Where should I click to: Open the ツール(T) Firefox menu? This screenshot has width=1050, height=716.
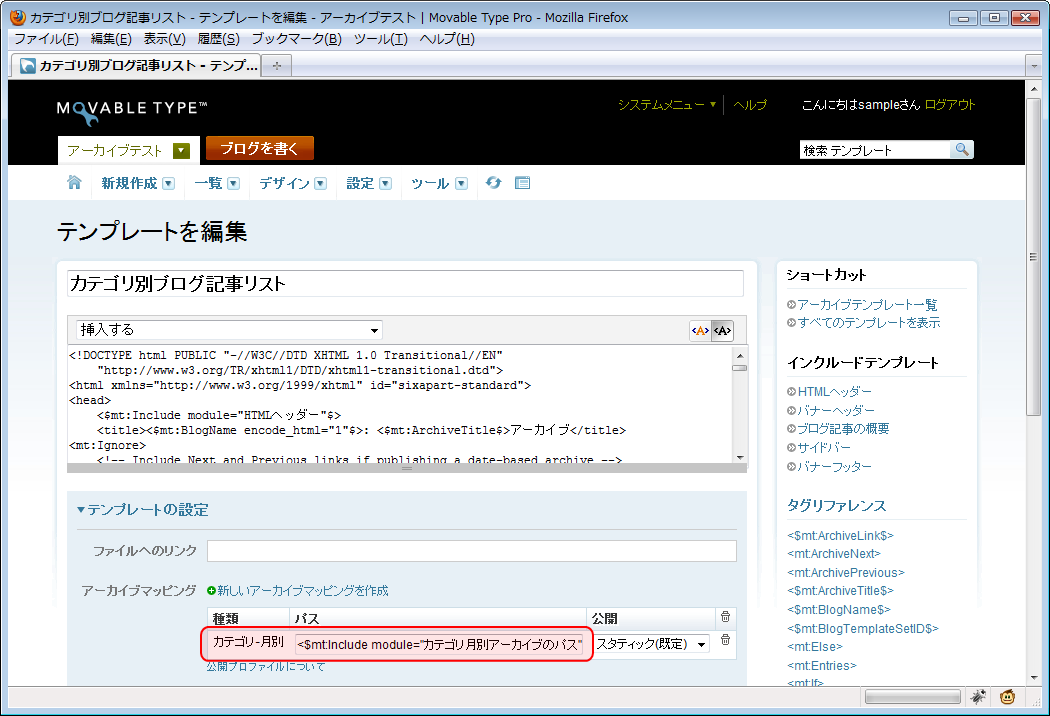(380, 39)
